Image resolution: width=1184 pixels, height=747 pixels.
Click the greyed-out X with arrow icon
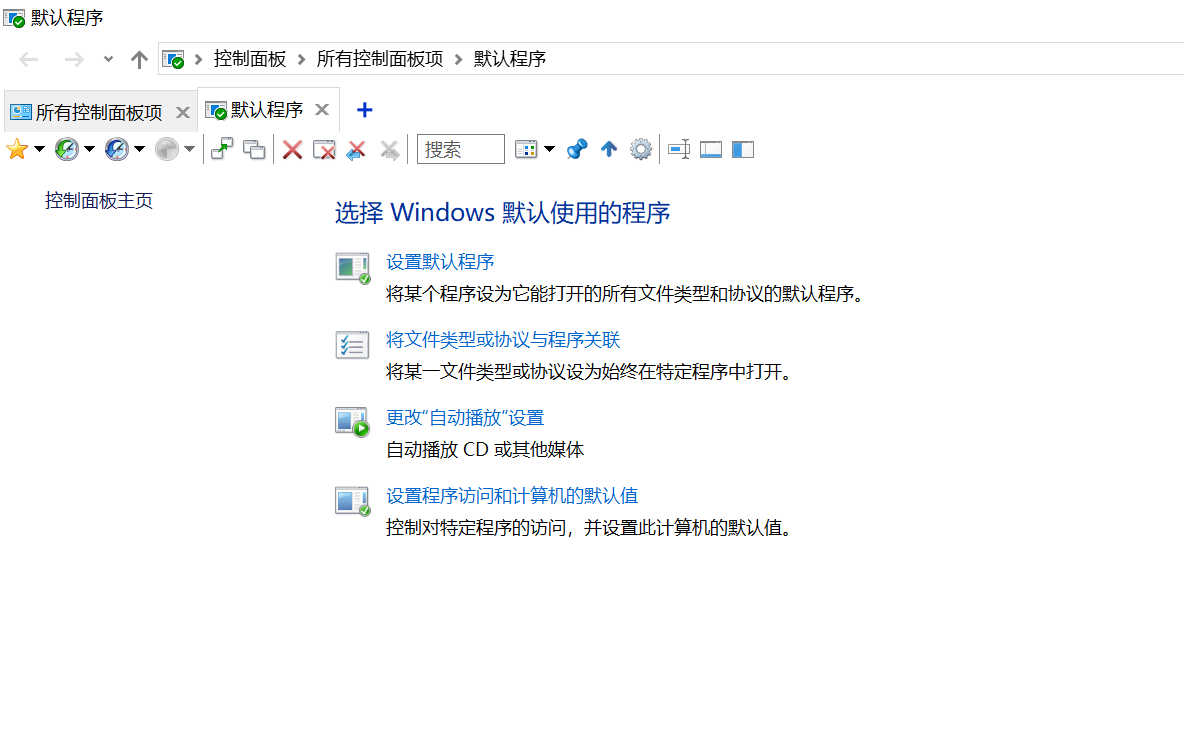390,150
